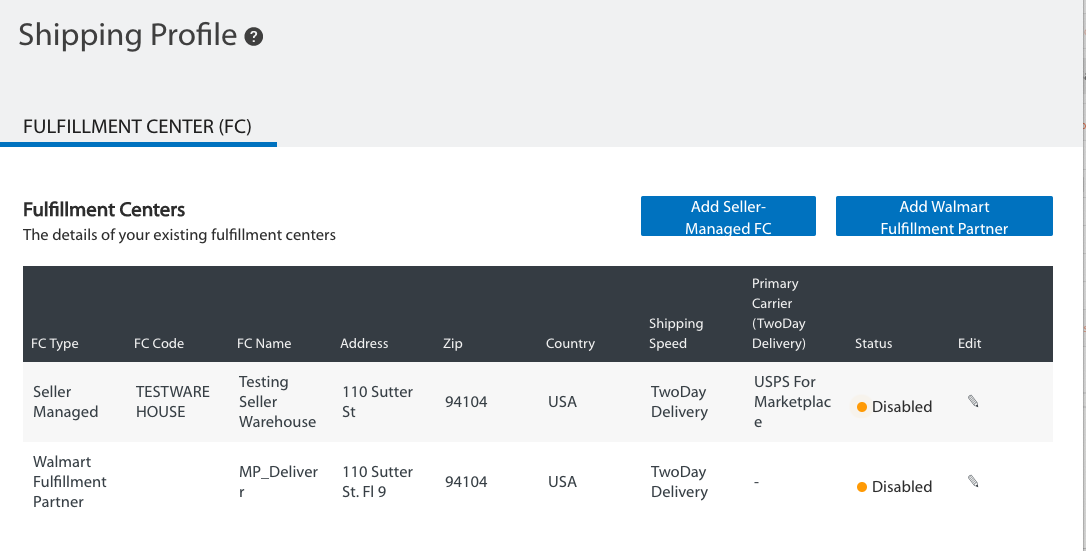Click the Walmart Fulfillment Partner type cell
The height and width of the screenshot is (551, 1086).
[70, 482]
